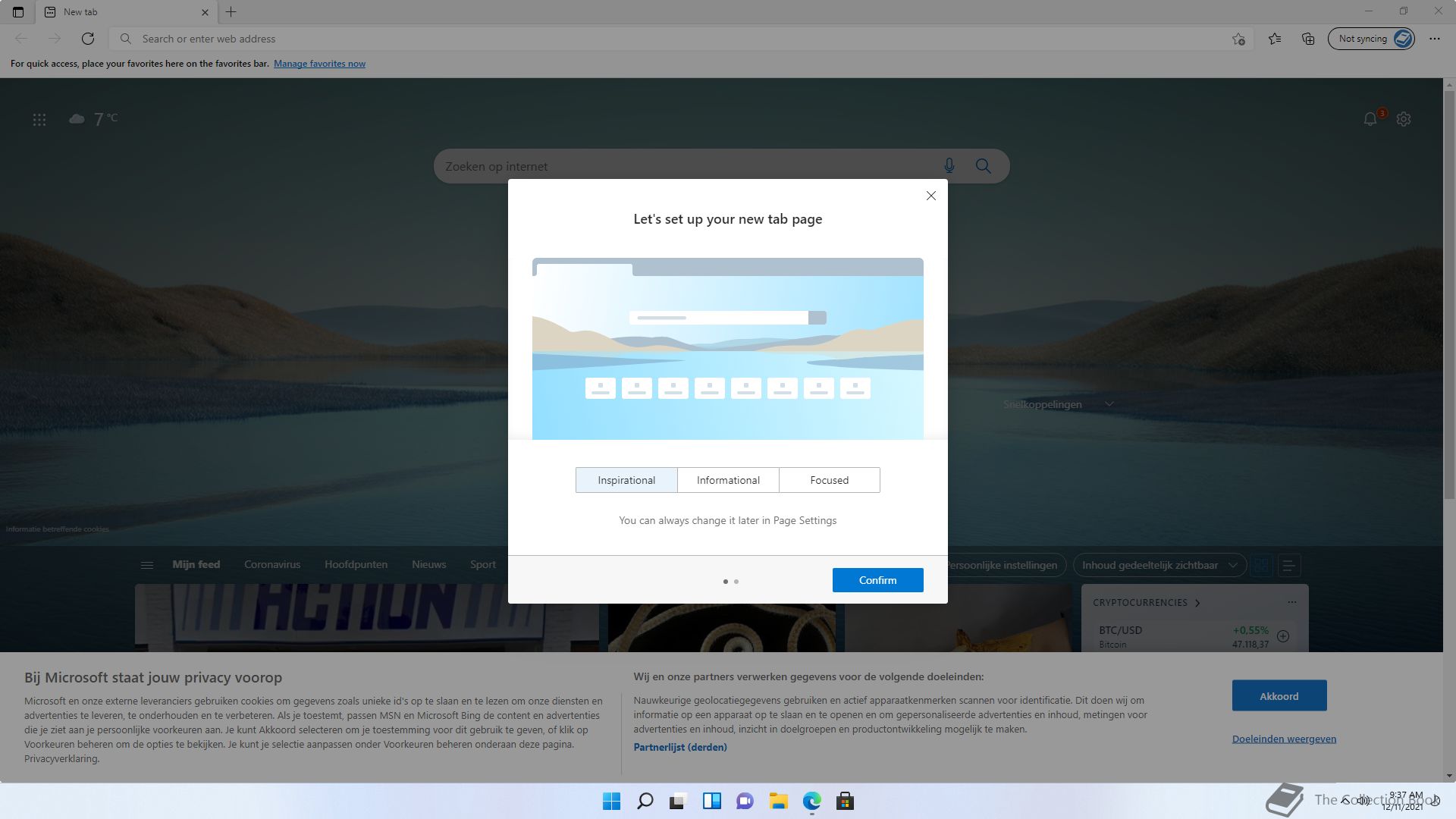Open the Windows Start menu
The image size is (1456, 819).
(x=611, y=801)
